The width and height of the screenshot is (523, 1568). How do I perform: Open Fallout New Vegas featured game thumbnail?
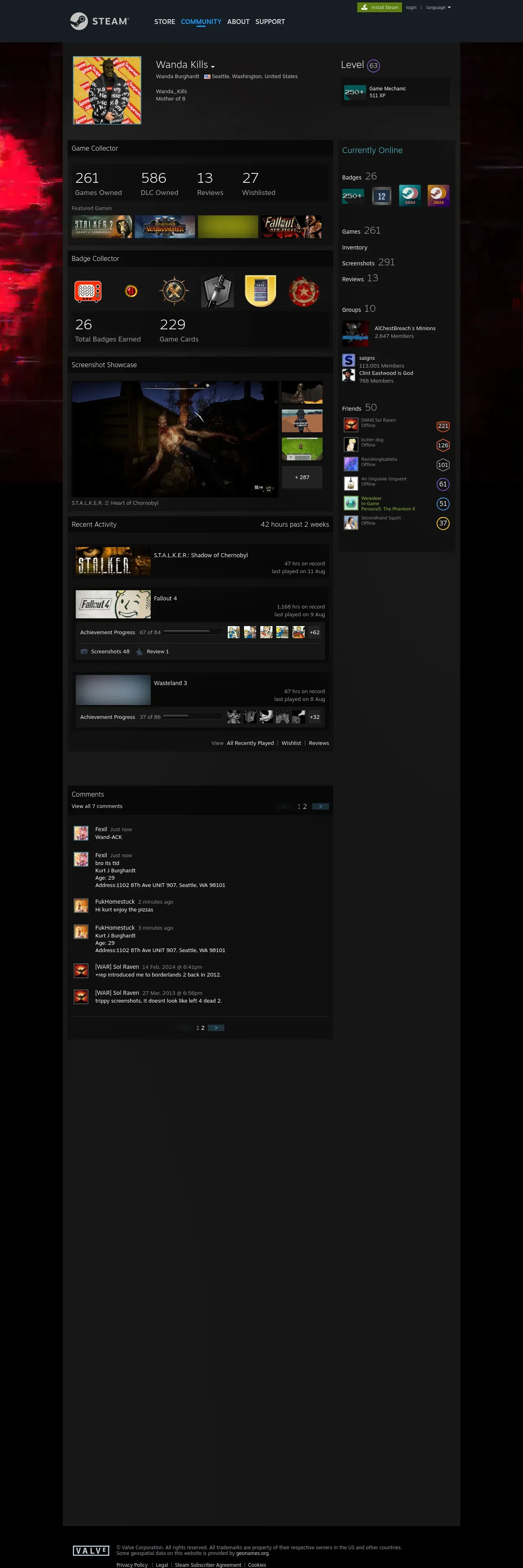[291, 226]
